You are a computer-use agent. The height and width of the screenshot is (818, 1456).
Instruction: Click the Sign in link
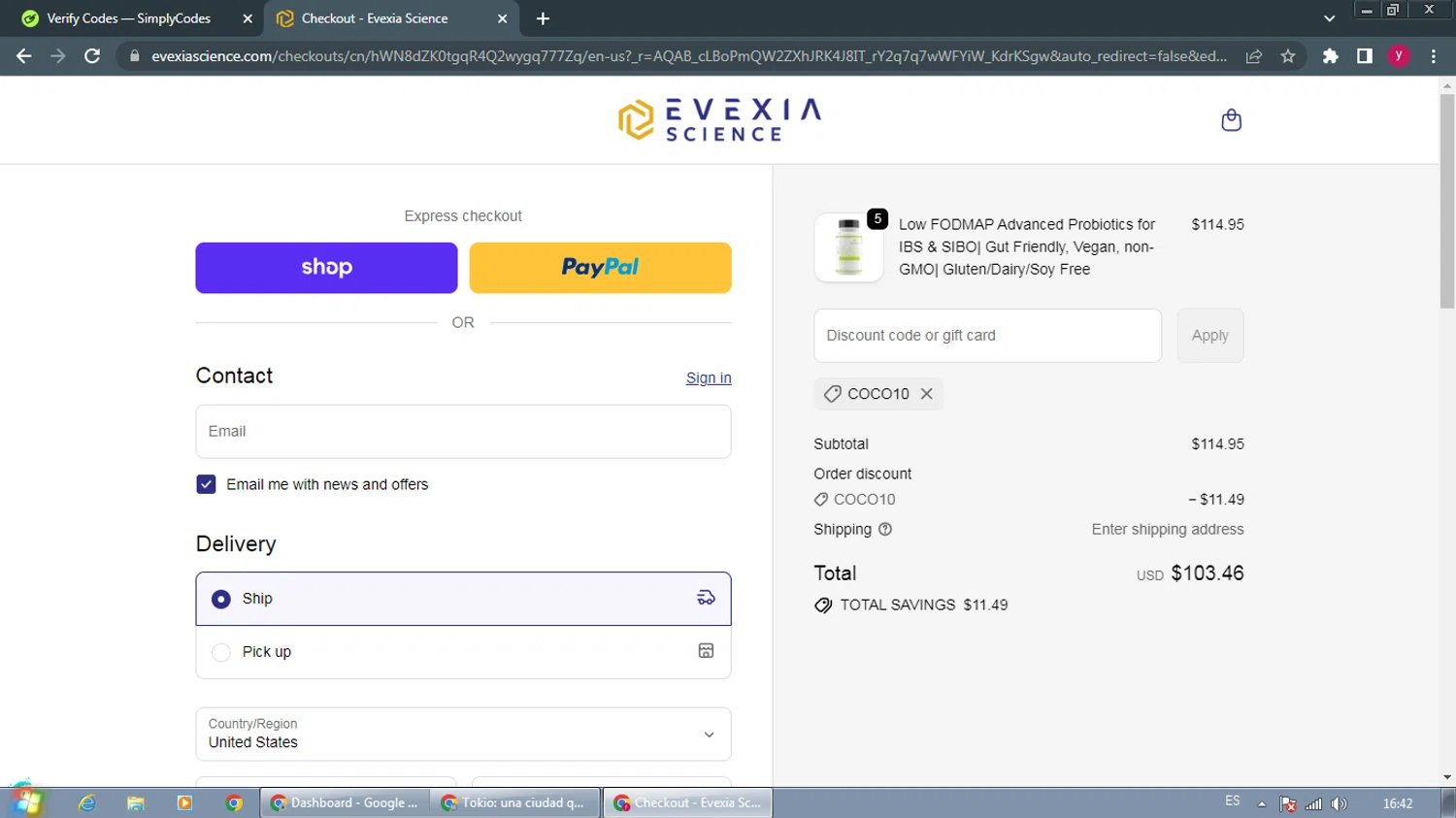point(709,378)
